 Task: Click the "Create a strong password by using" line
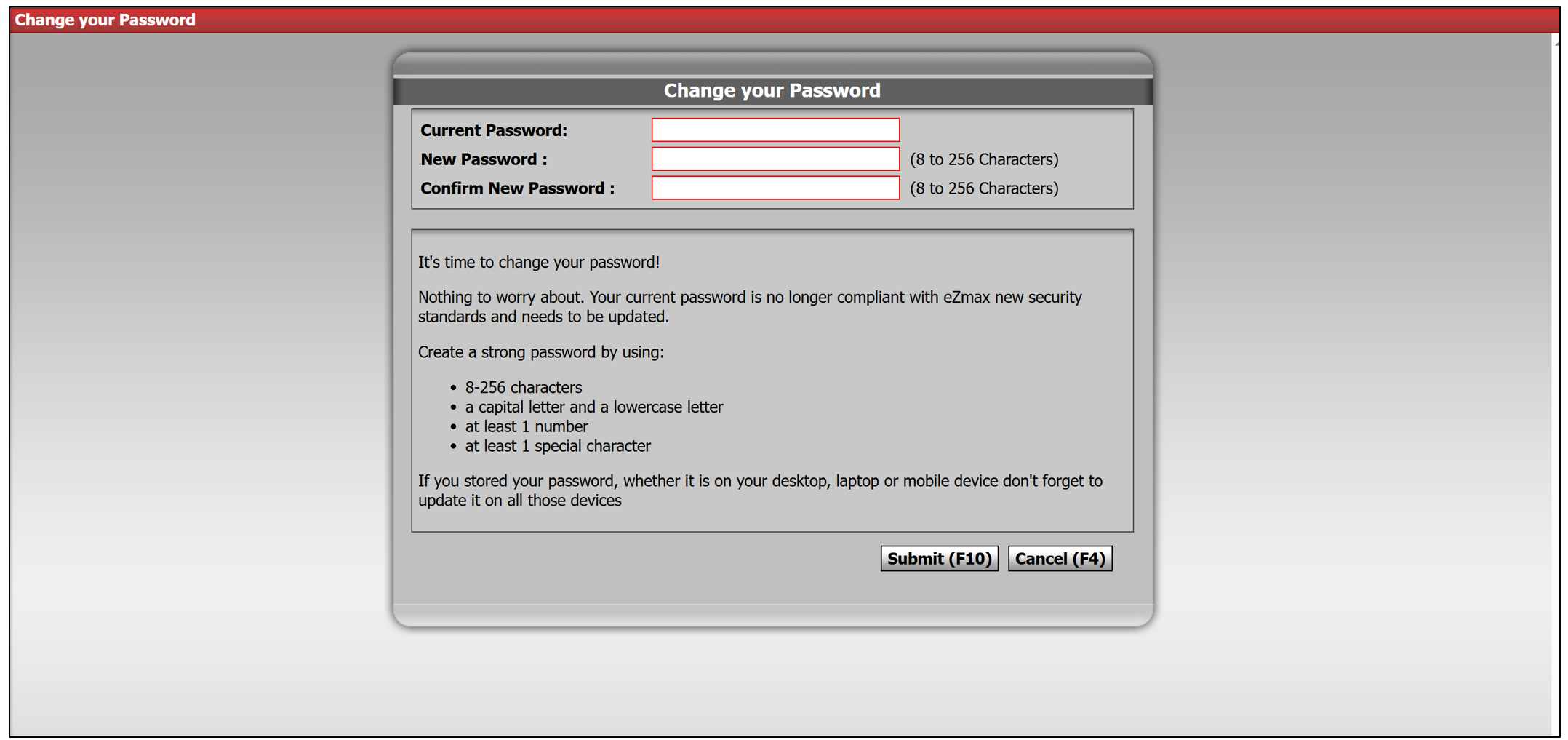541,352
